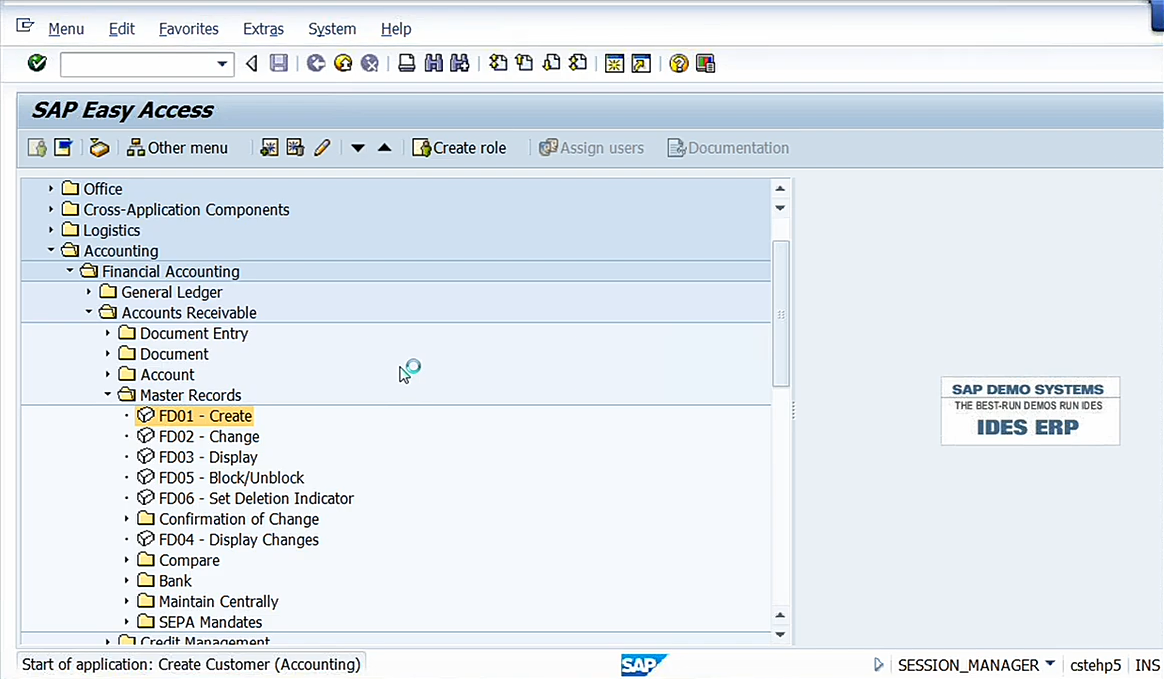The height and width of the screenshot is (679, 1164).
Task: Click the Change Favorites pencil icon
Action: click(322, 148)
